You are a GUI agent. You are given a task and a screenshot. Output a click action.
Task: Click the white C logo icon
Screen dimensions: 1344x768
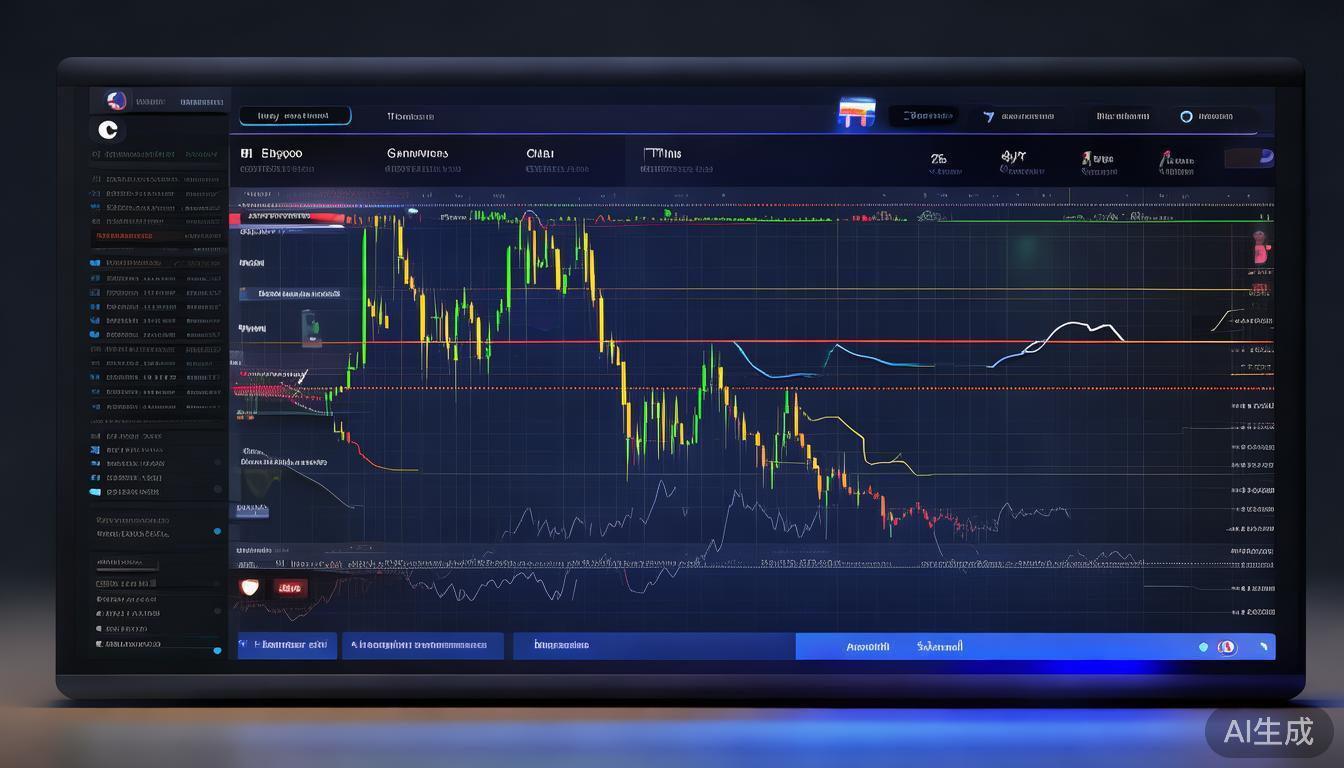point(109,130)
